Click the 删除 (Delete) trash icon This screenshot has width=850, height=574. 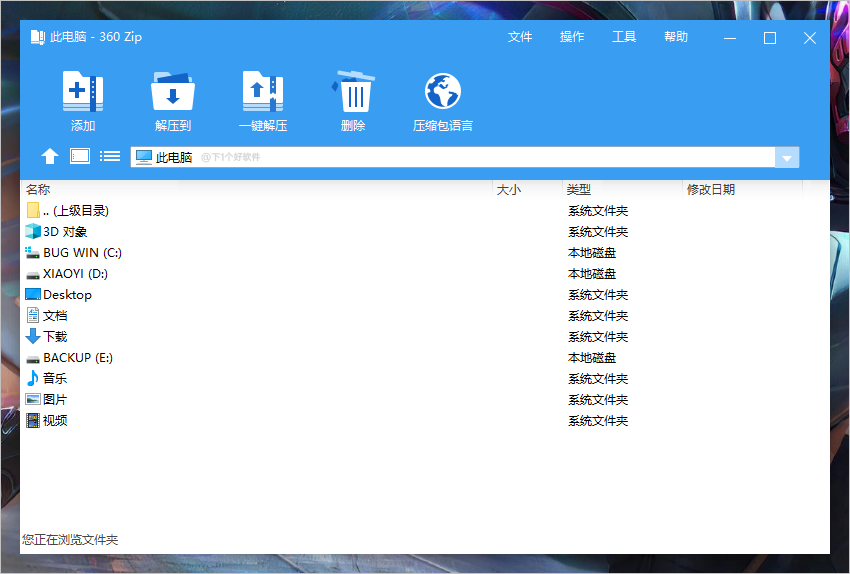[x=353, y=92]
